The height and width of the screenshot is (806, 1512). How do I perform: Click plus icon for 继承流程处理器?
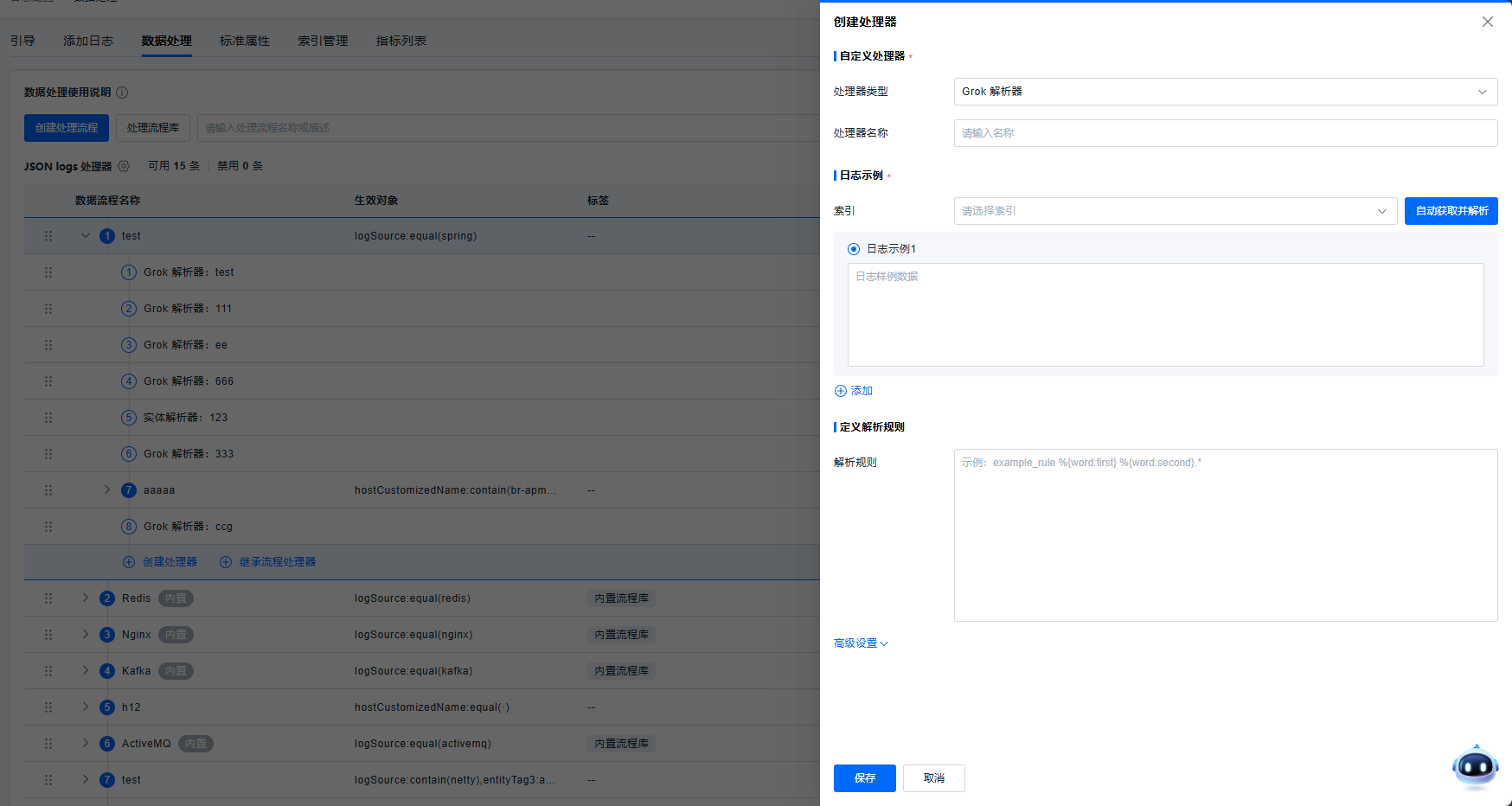click(226, 562)
